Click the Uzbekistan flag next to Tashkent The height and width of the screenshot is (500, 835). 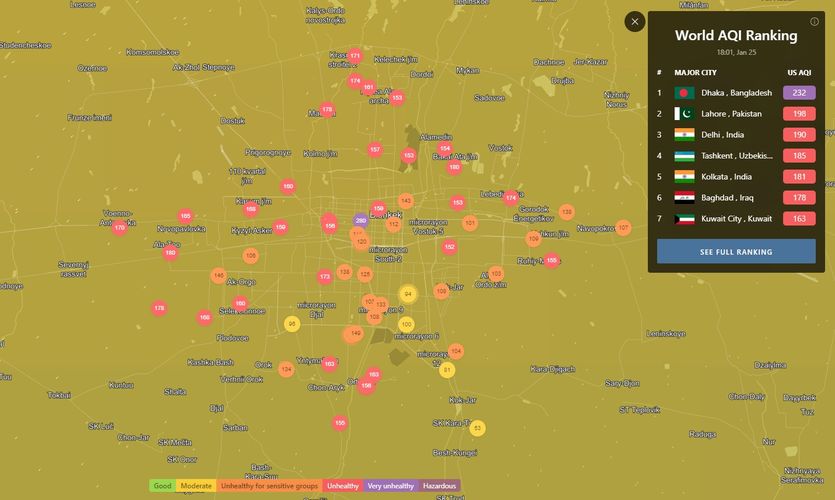pyautogui.click(x=684, y=156)
